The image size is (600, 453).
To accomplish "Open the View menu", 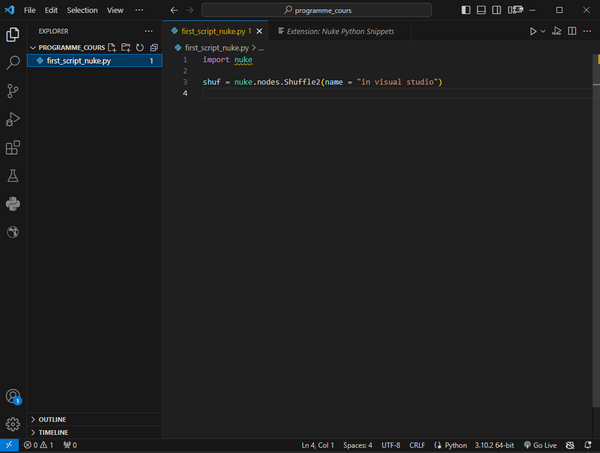I will tap(115, 10).
